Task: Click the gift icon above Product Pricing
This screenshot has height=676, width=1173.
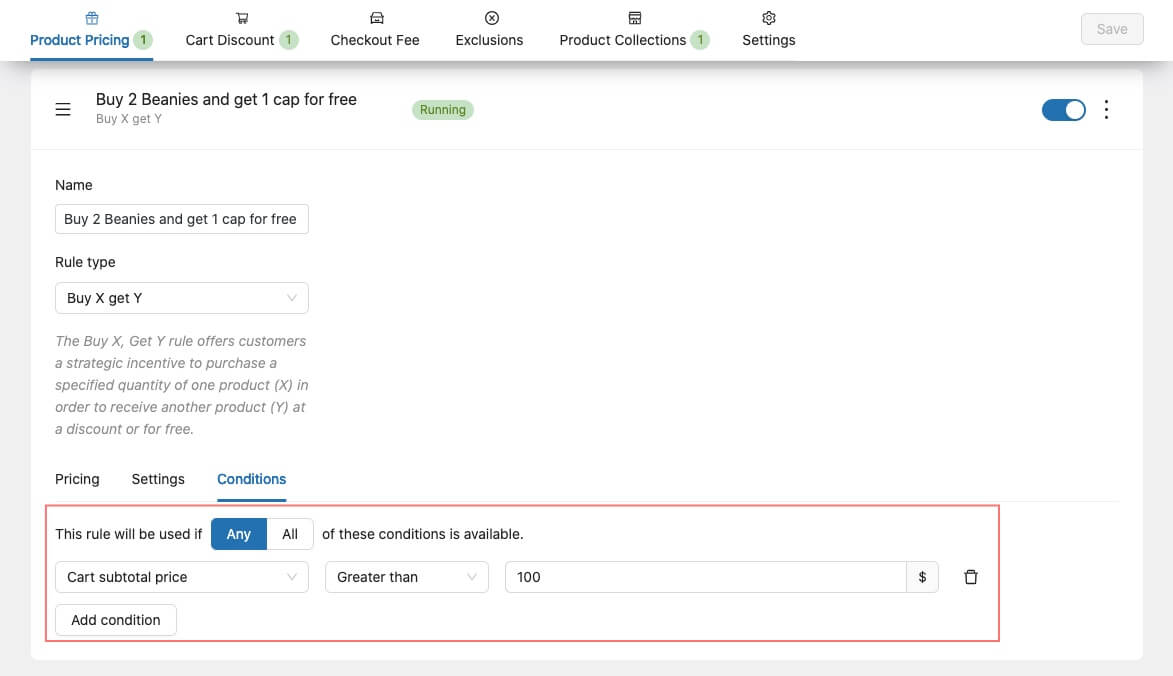Action: (92, 18)
